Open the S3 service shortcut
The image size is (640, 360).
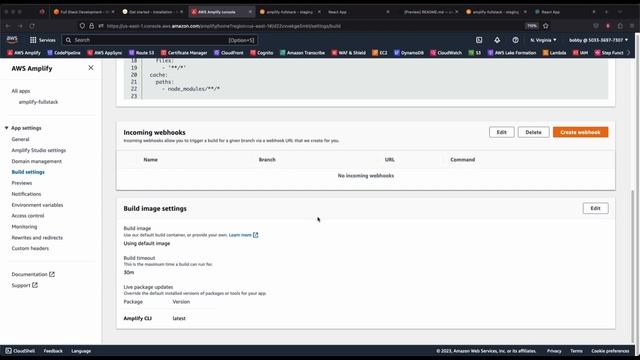click(x=475, y=53)
